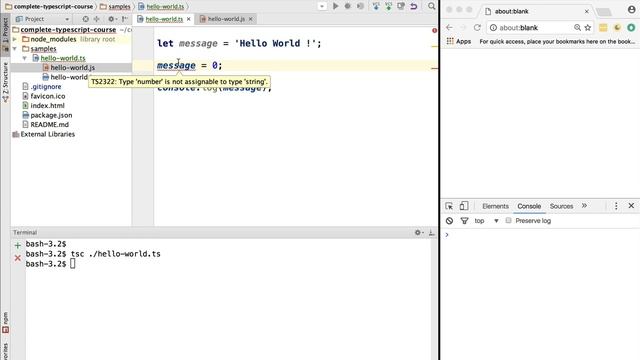Click the green circular extension icon in Chrome
This screenshot has width=640, height=360.
coord(631,27)
